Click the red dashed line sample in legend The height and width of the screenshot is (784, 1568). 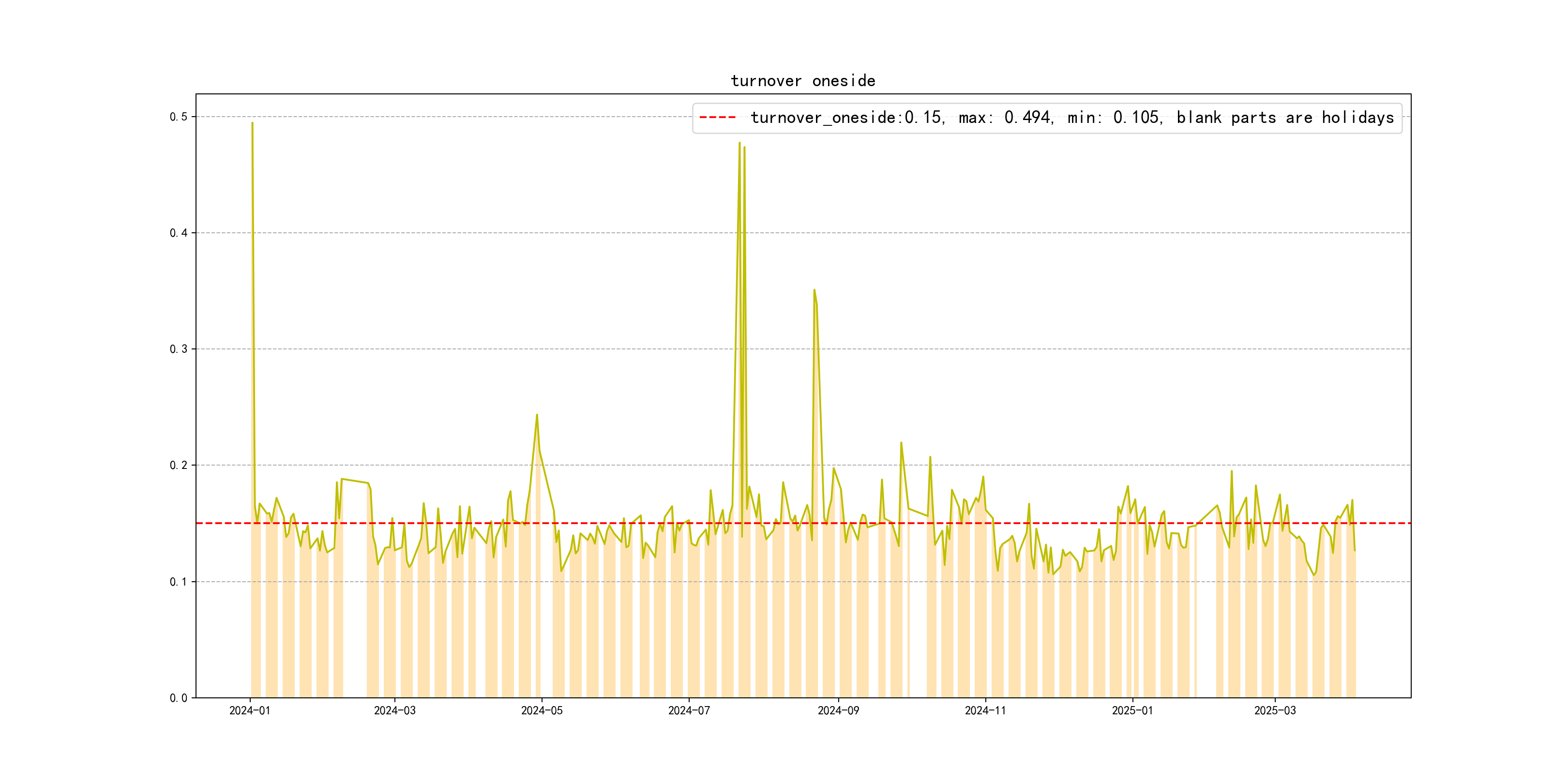point(718,118)
